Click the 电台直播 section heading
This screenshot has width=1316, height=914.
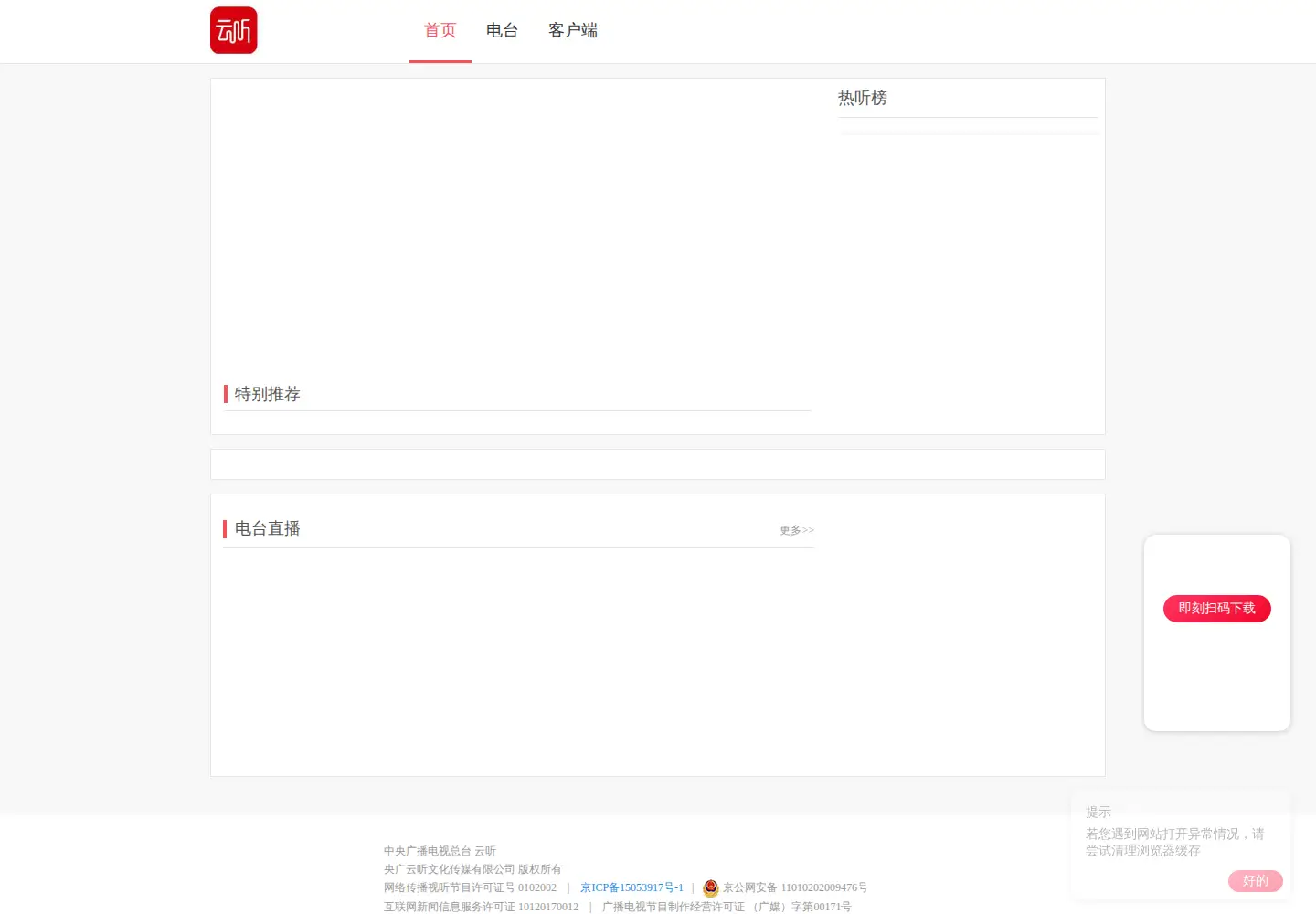tap(268, 528)
